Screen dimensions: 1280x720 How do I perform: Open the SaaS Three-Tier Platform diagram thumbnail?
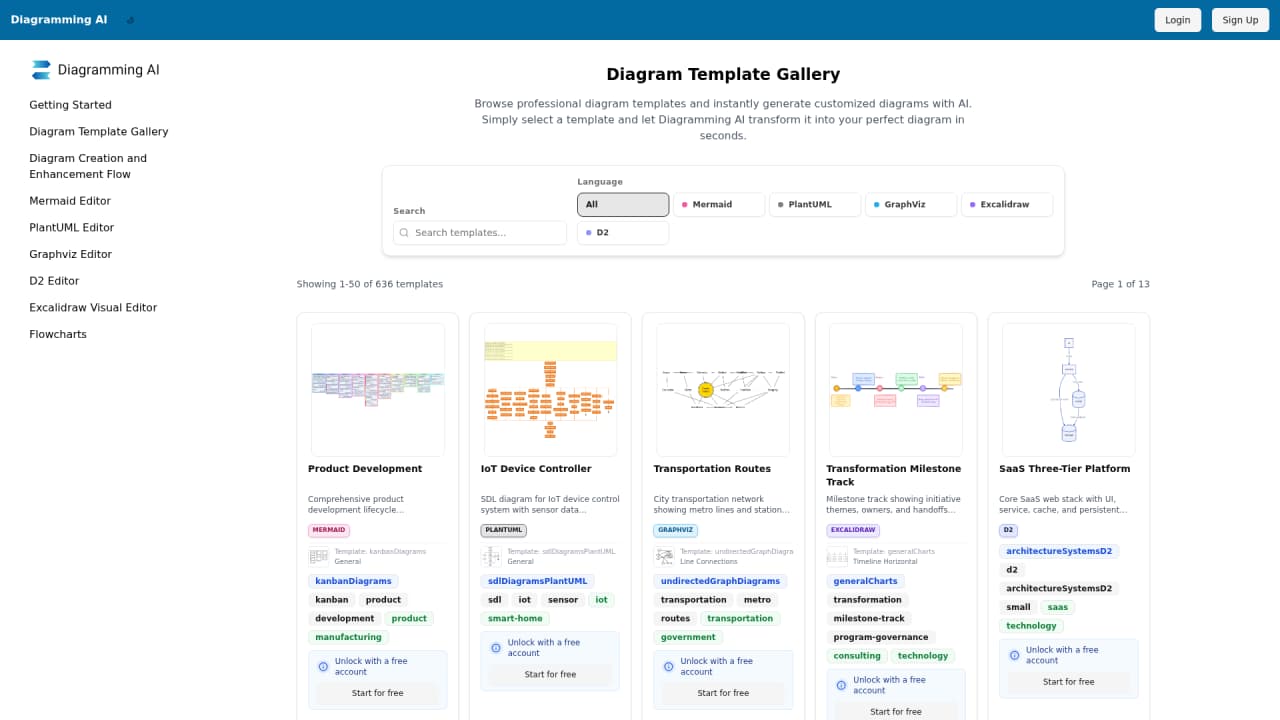pos(1069,390)
